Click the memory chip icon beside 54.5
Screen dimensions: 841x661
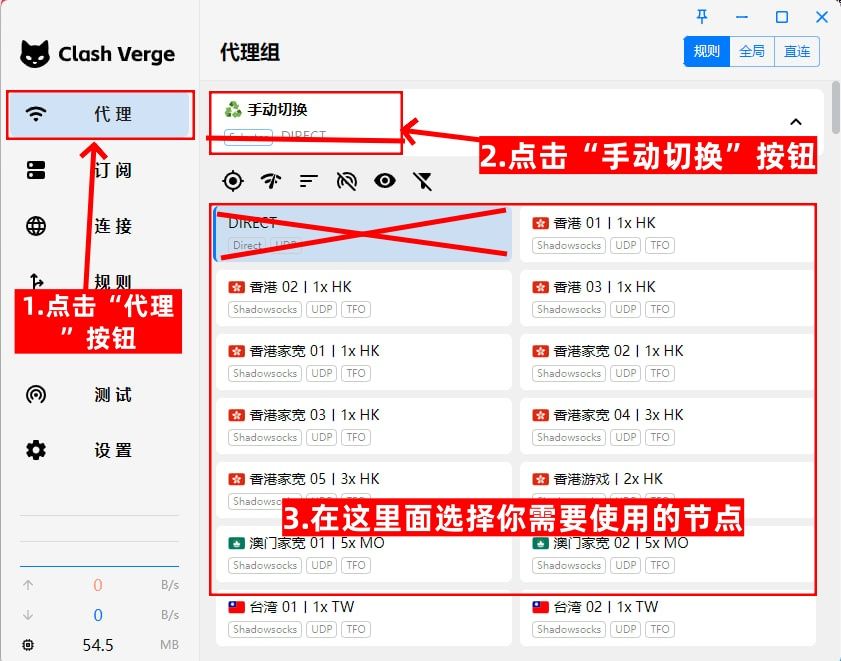tap(28, 645)
